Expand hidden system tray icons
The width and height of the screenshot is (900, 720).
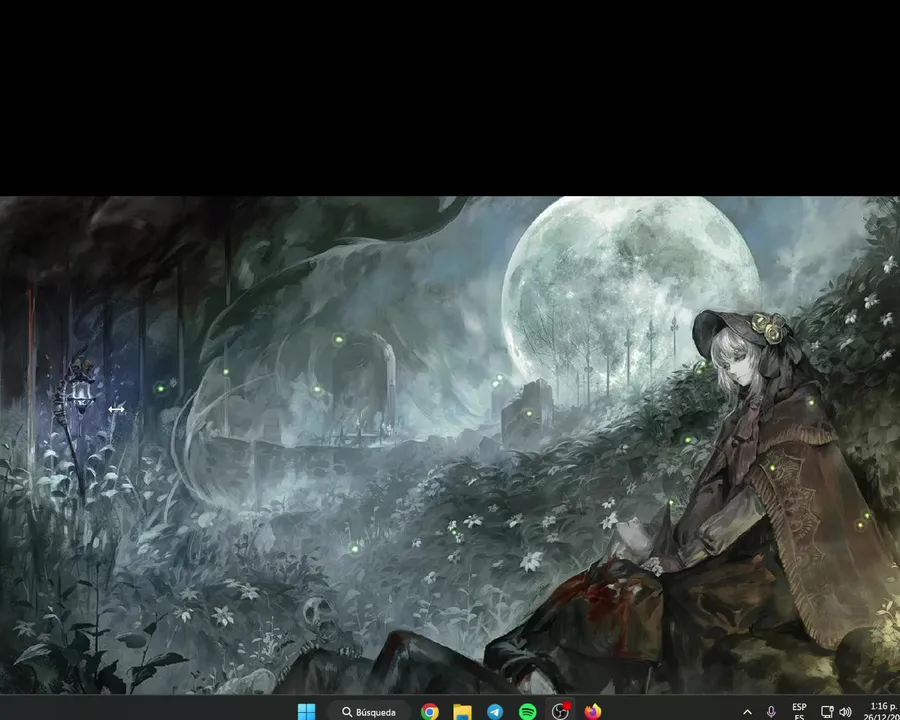[x=747, y=712]
